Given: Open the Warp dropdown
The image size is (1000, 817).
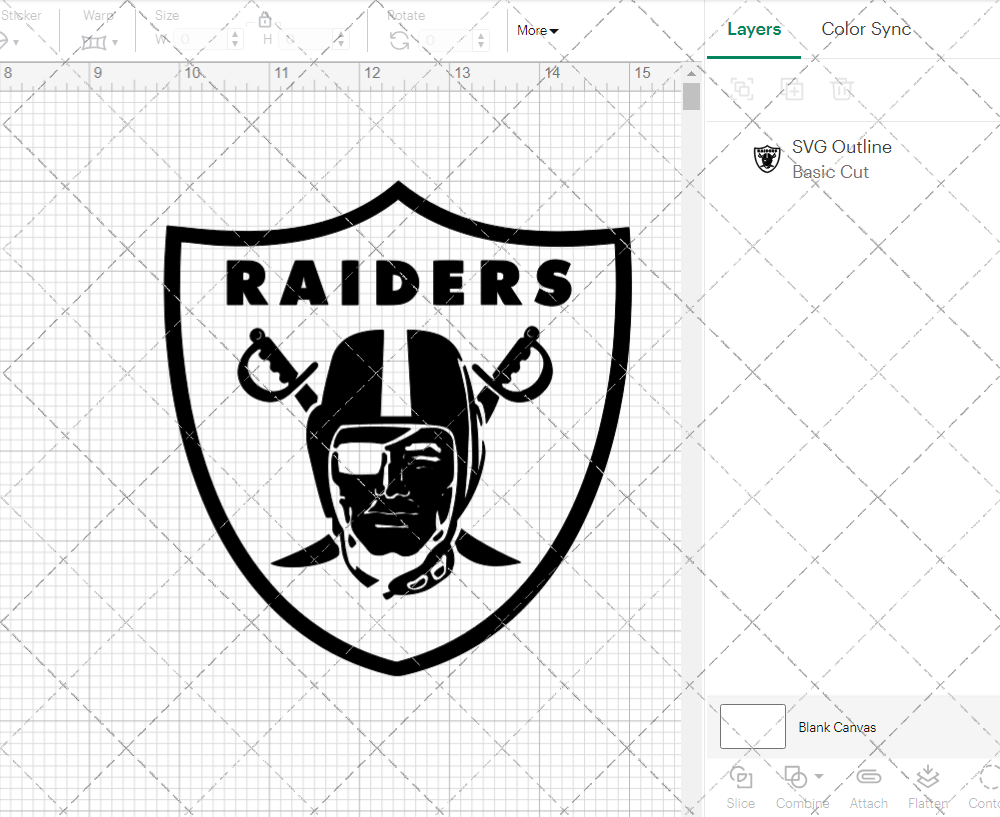Looking at the screenshot, I should tap(100, 43).
